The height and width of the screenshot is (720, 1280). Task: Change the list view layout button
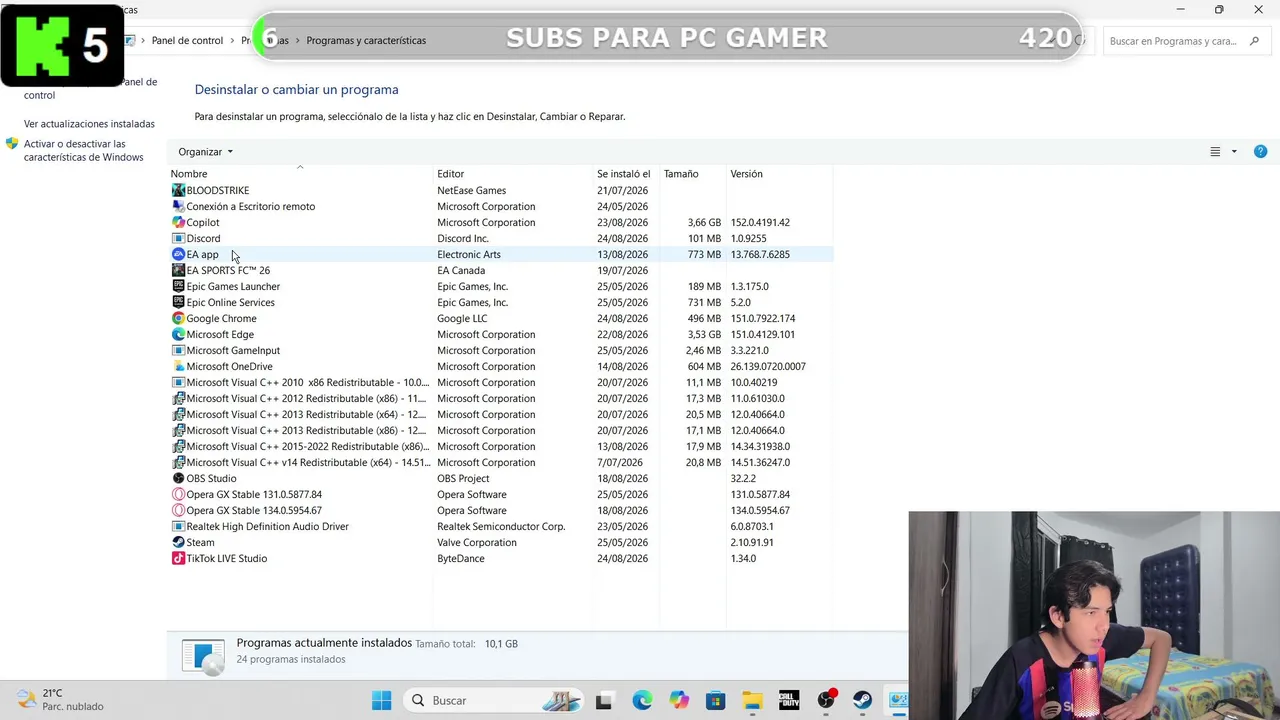1215,152
